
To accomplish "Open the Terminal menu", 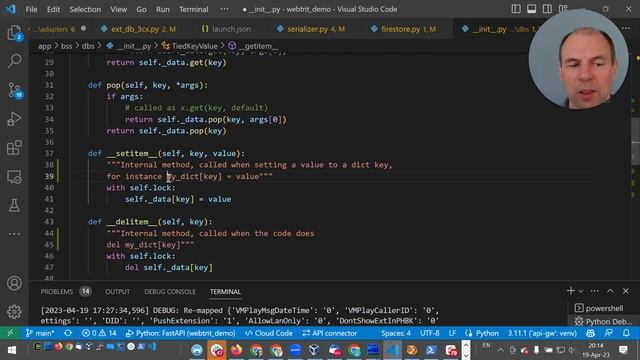I will pyautogui.click(x=193, y=9).
